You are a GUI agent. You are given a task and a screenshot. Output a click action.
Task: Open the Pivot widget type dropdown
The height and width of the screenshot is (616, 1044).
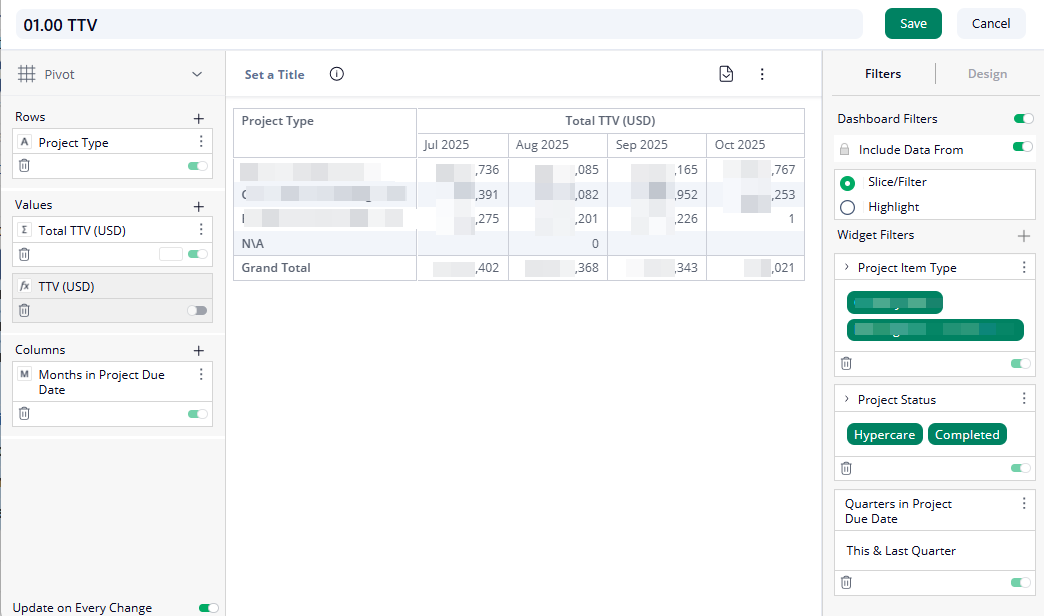coord(197,74)
